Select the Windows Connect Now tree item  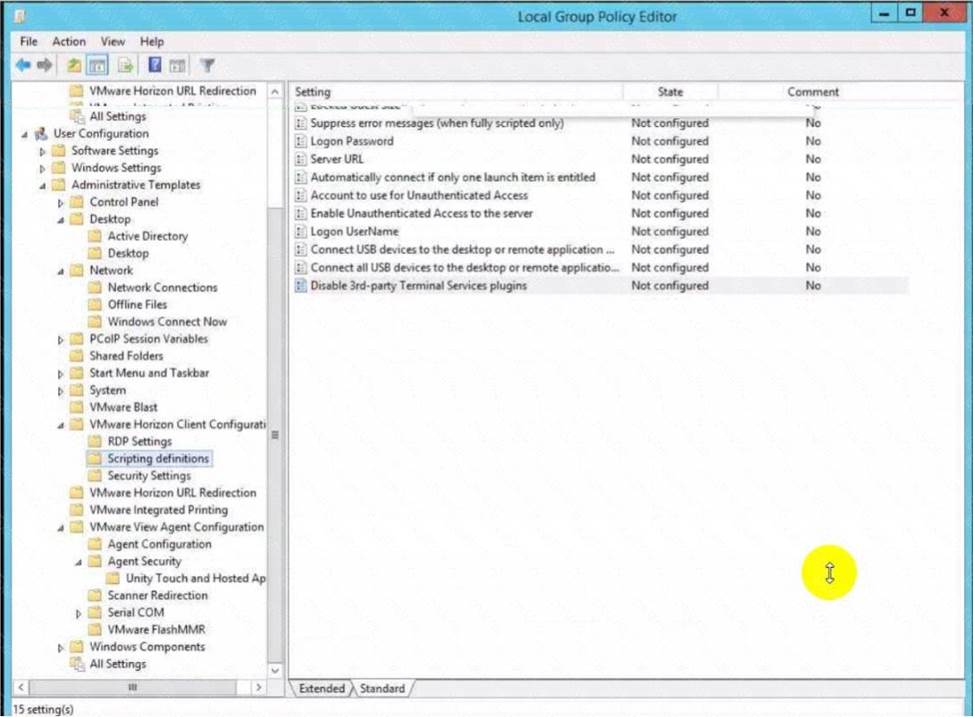[167, 322]
